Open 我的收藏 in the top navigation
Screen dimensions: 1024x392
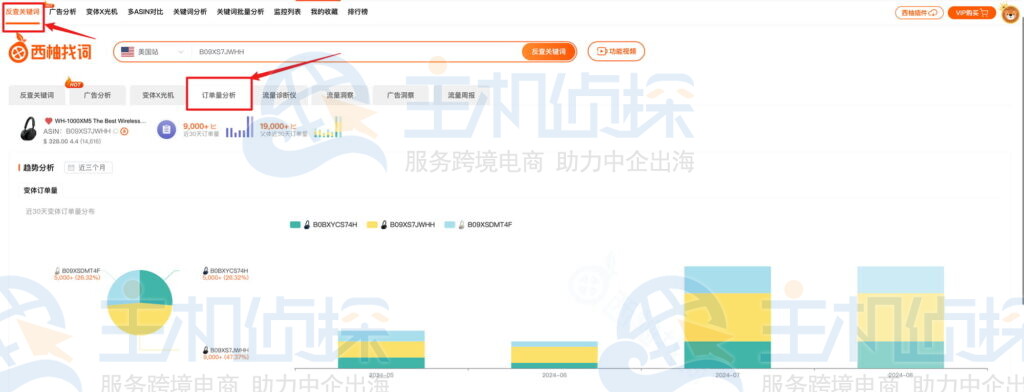tap(324, 12)
